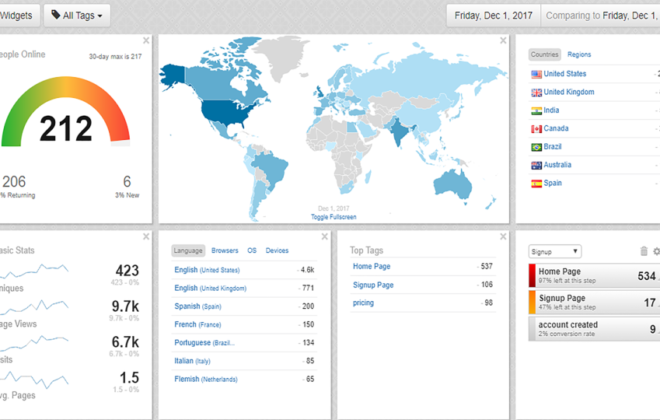The height and width of the screenshot is (420, 660).
Task: Open the Signup funnel dropdown
Action: click(x=555, y=252)
